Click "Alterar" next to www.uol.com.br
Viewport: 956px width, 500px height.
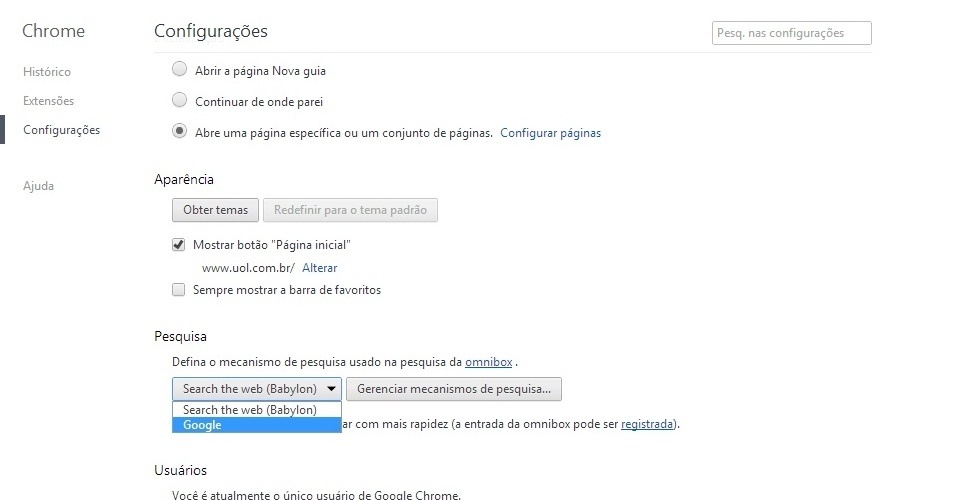pyautogui.click(x=320, y=268)
